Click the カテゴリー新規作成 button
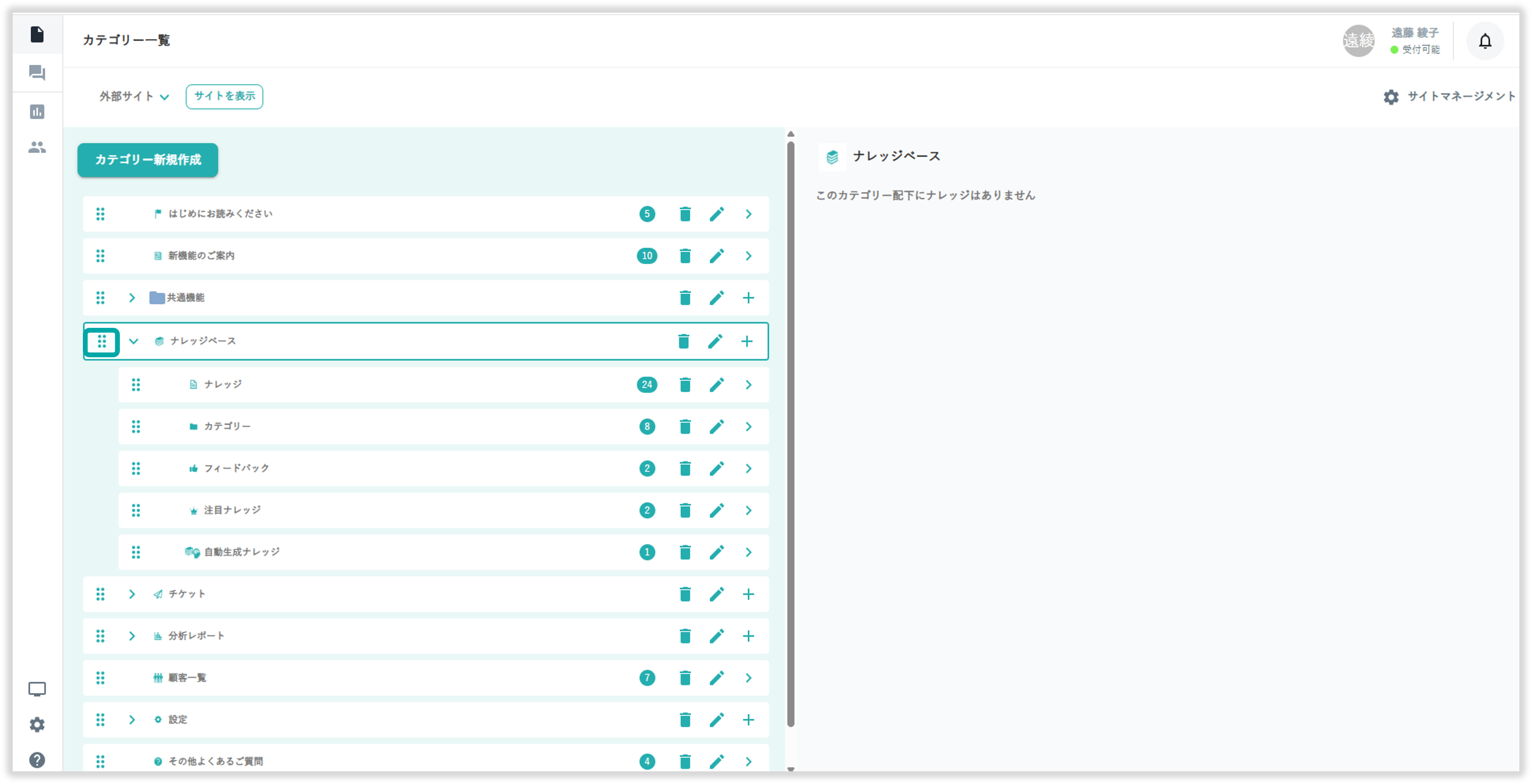The height and width of the screenshot is (784, 1532). [x=148, y=160]
